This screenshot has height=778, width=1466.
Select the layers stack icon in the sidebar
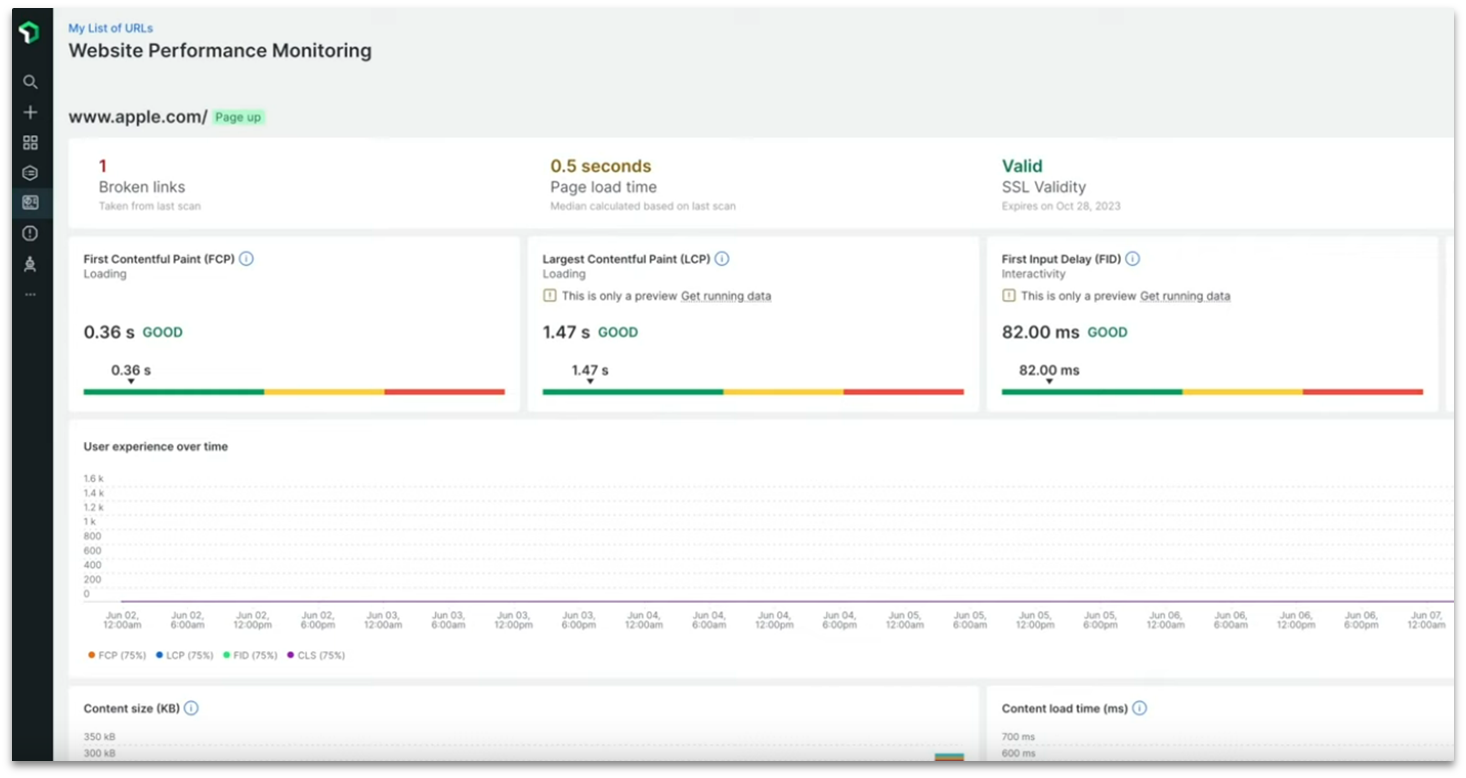[30, 172]
